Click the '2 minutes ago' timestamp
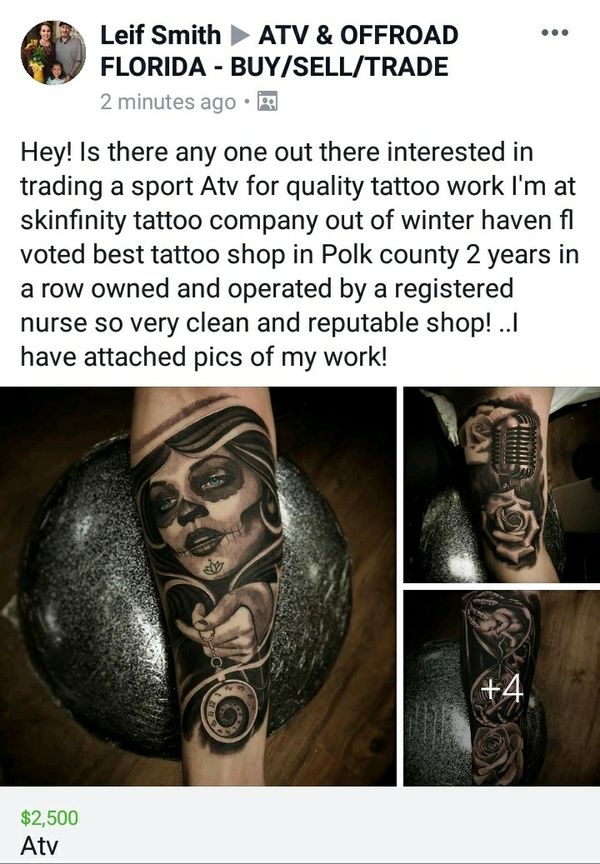 [168, 102]
